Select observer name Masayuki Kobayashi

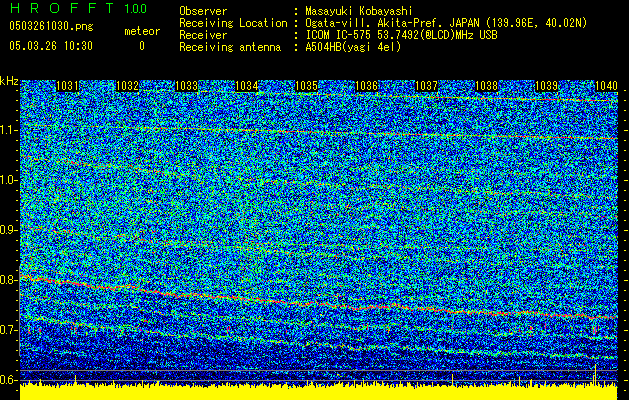(x=359, y=12)
